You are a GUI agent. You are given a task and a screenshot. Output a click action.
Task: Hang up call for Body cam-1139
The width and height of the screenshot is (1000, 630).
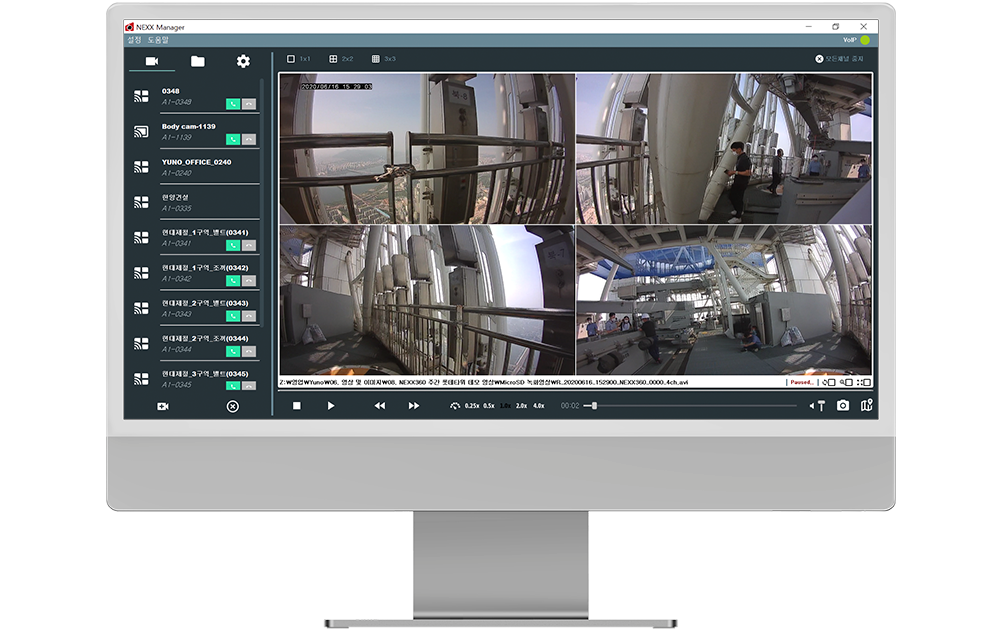(x=249, y=139)
